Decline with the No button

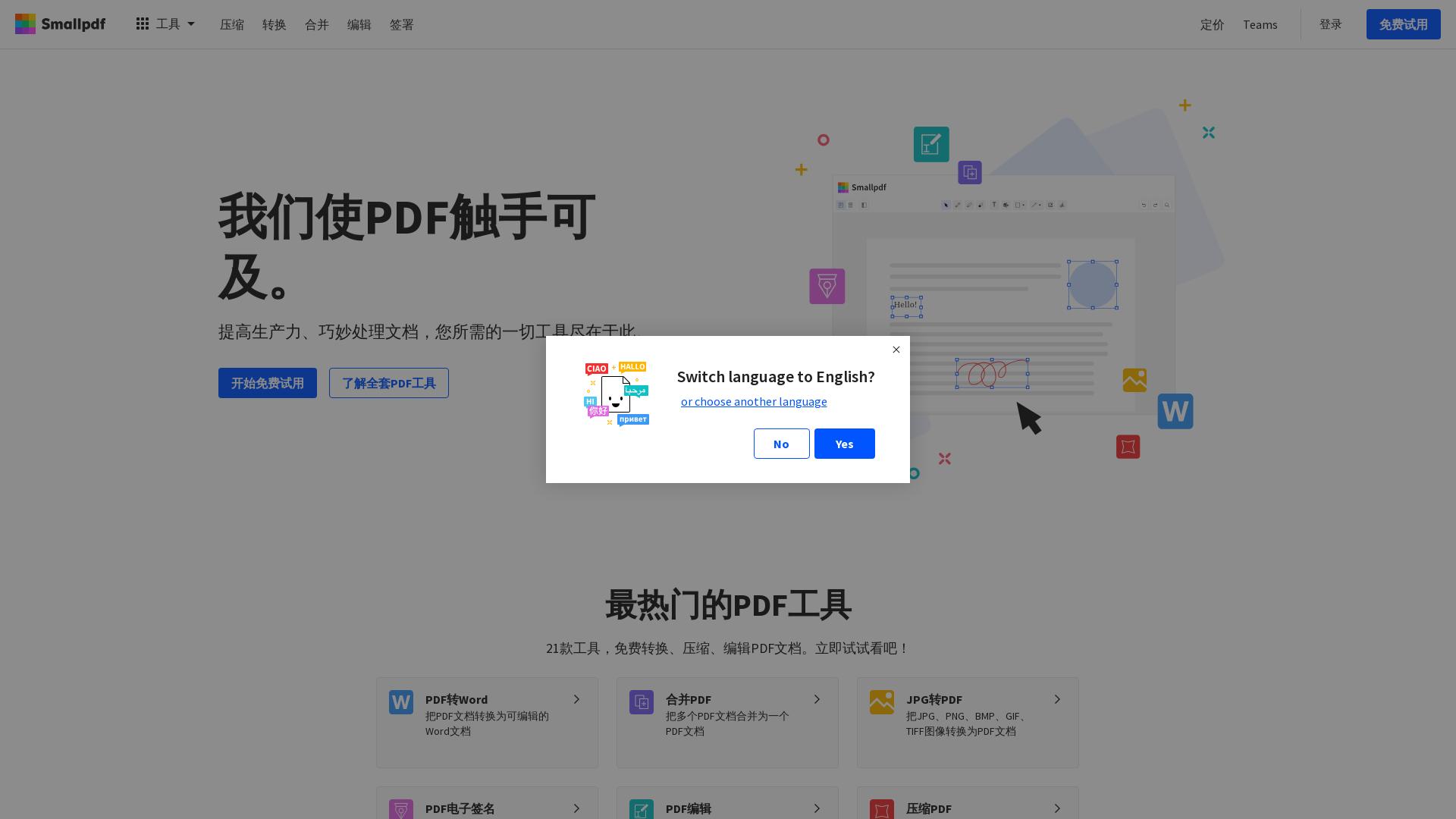(x=782, y=444)
